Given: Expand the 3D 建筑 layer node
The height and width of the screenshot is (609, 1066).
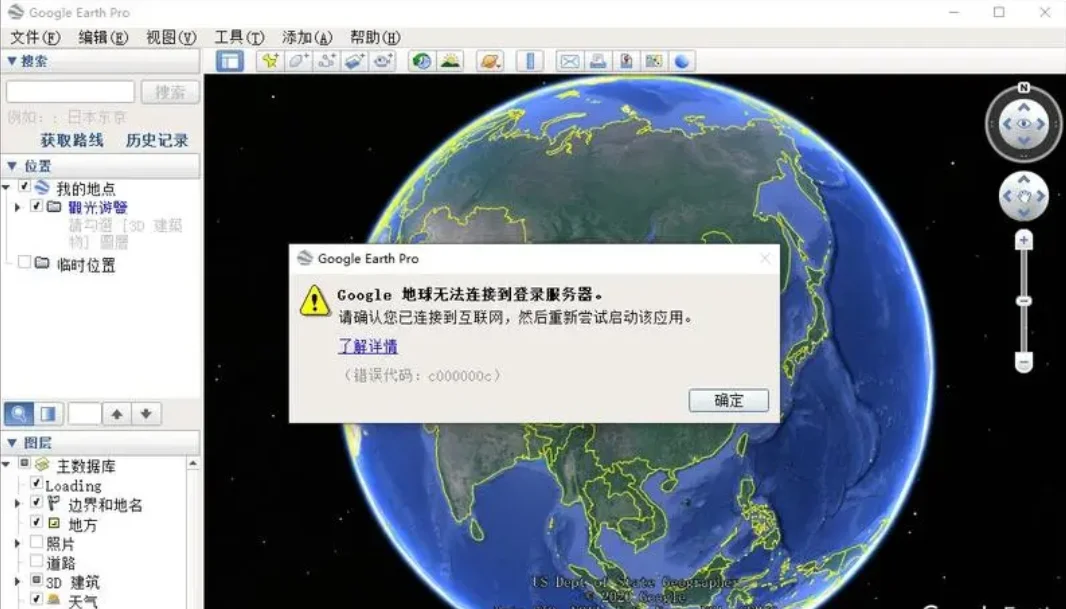Looking at the screenshot, I should 18,582.
